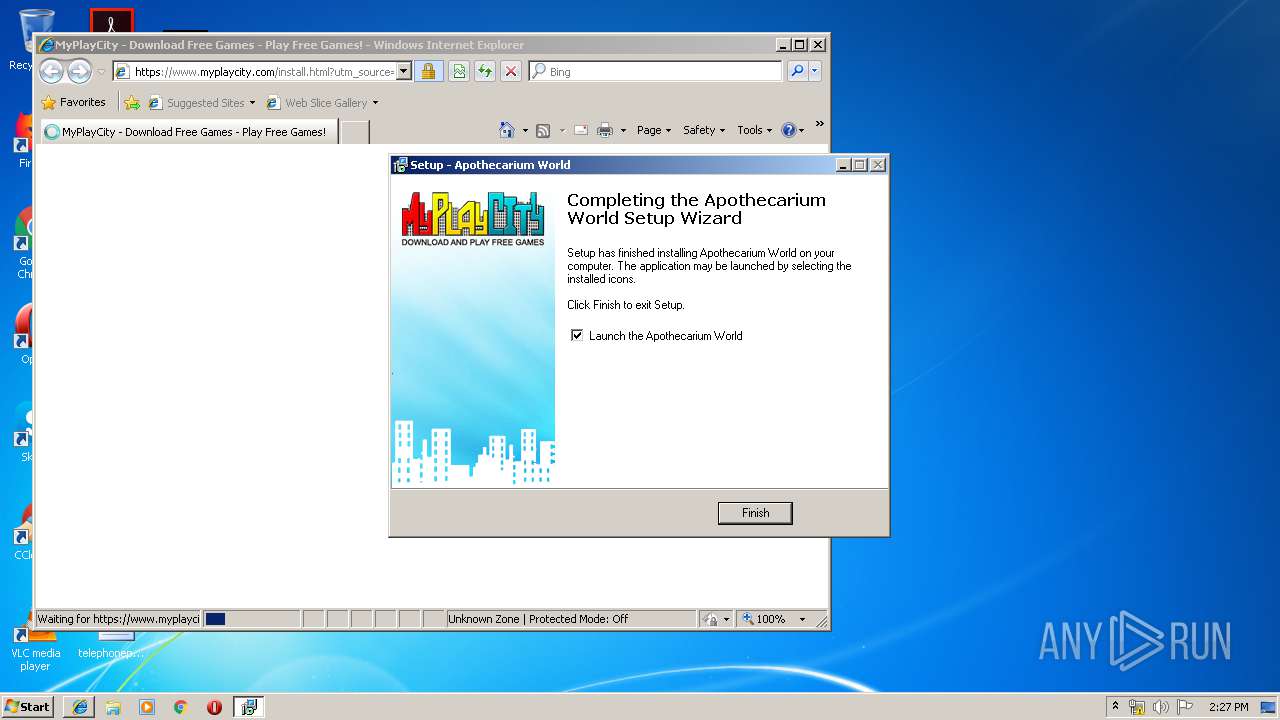
Task: Click the security lock icon
Action: pyautogui.click(x=428, y=72)
